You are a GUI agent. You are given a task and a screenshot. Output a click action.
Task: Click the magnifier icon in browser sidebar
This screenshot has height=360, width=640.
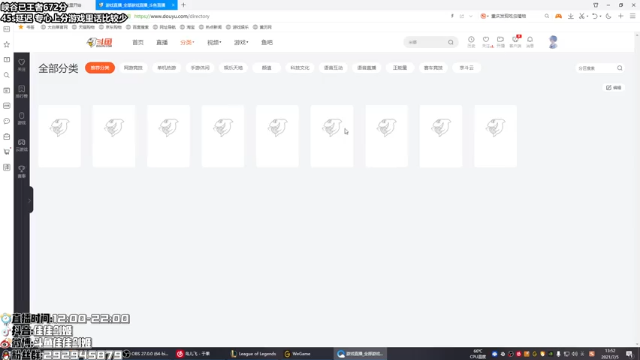[x=7, y=75]
